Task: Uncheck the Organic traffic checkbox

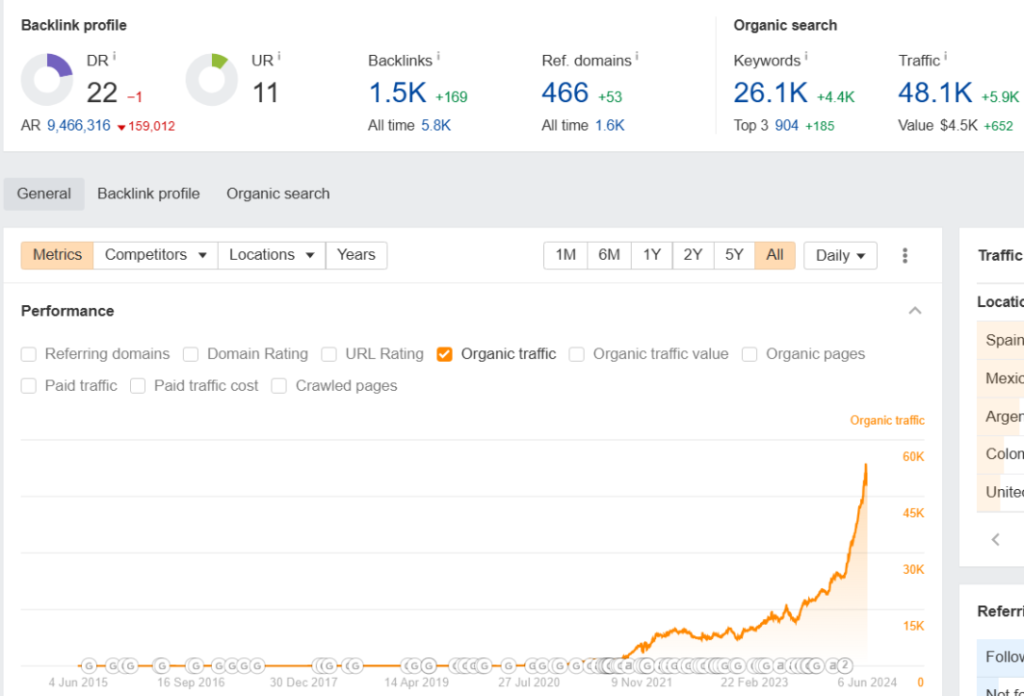Action: coord(445,354)
